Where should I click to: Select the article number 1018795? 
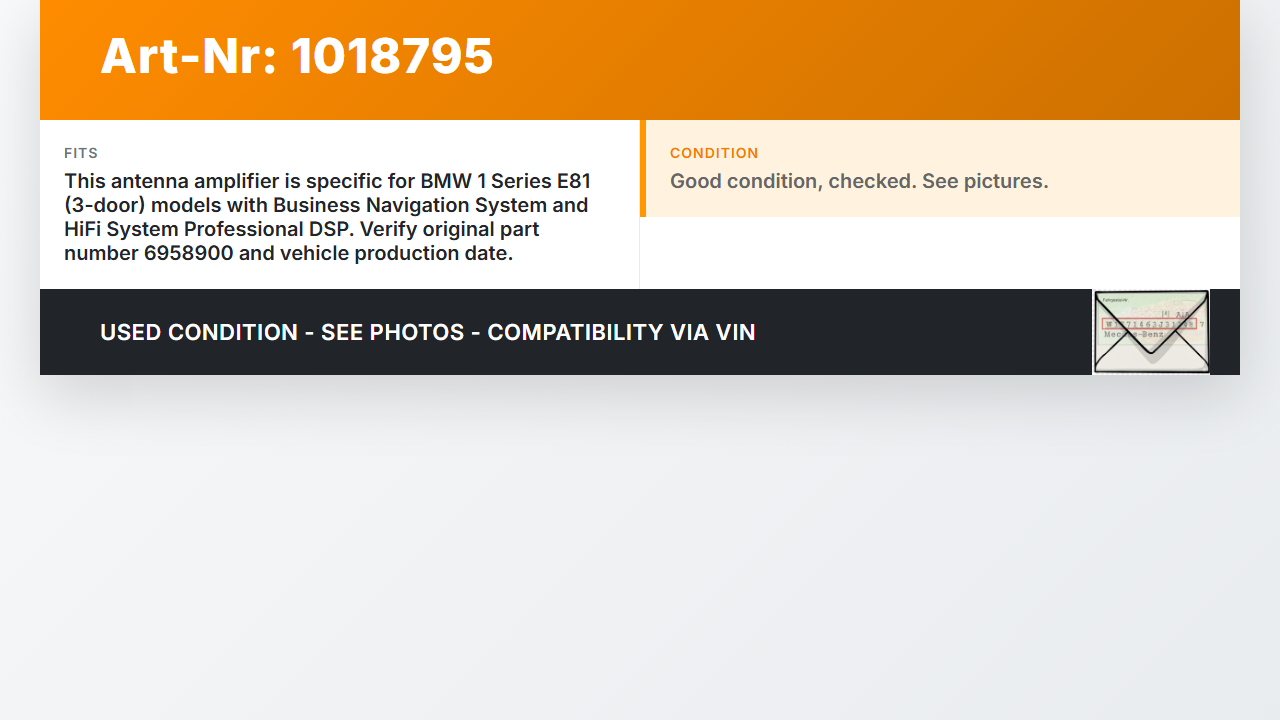tap(392, 56)
